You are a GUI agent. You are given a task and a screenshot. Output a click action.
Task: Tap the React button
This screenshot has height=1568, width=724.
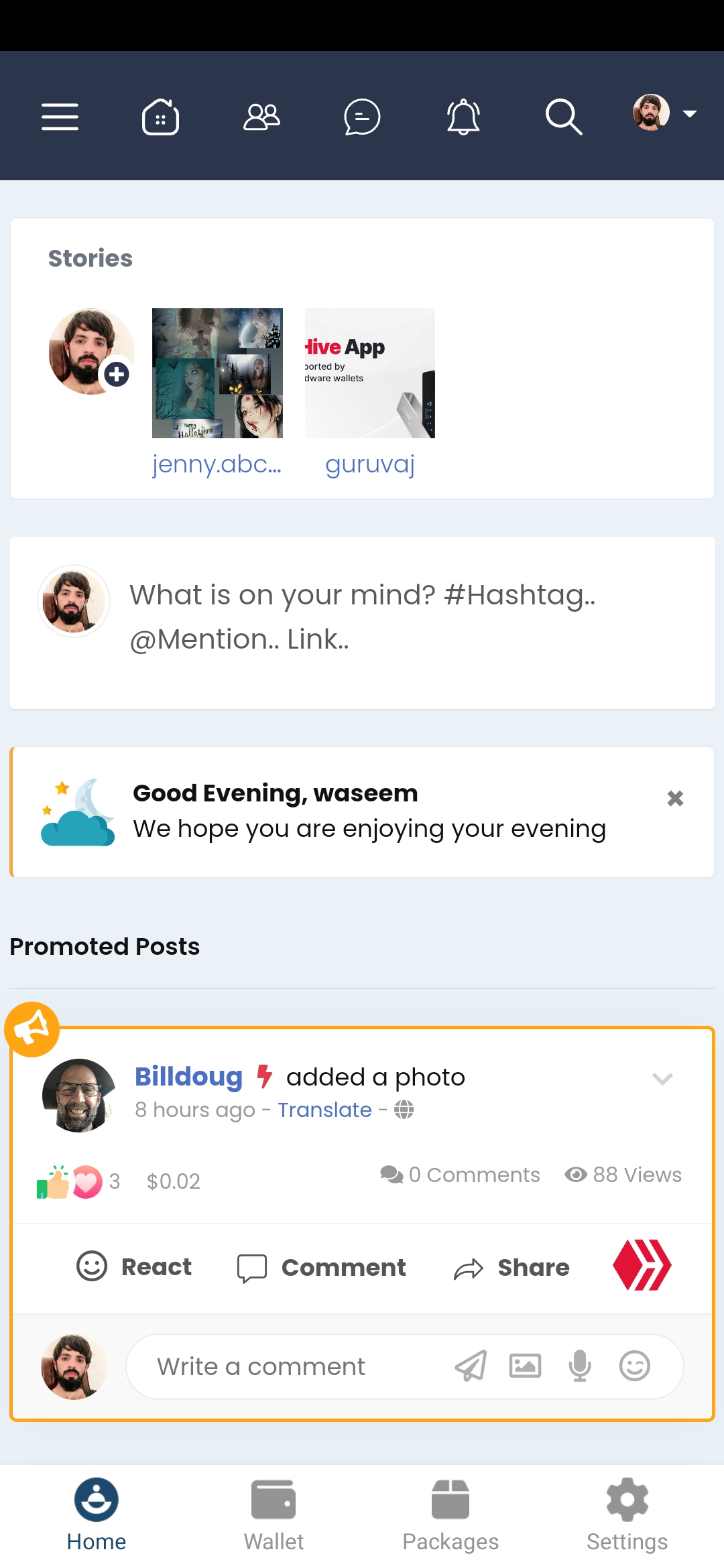pyautogui.click(x=134, y=1266)
